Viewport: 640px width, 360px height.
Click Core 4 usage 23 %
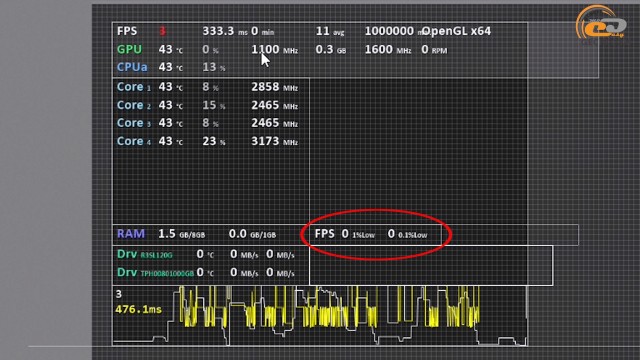pos(214,141)
